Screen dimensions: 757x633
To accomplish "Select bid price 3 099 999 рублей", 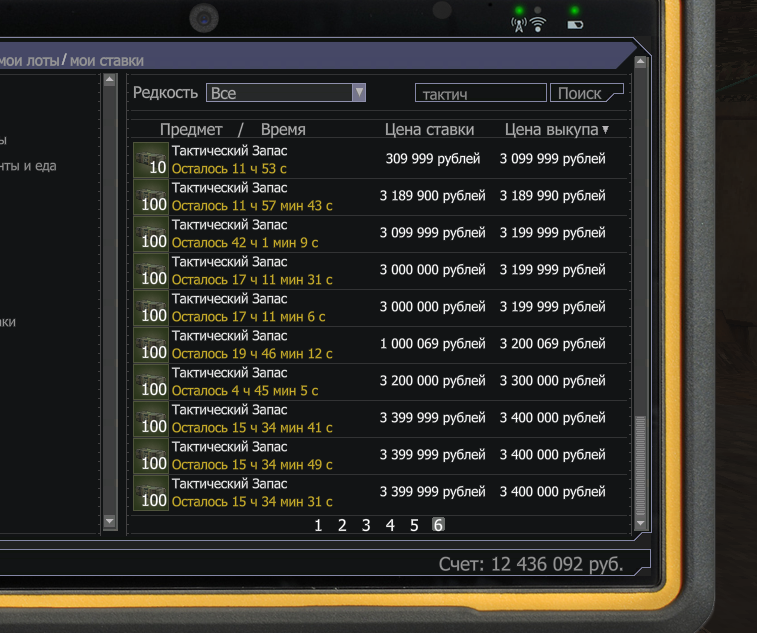I will [x=432, y=233].
